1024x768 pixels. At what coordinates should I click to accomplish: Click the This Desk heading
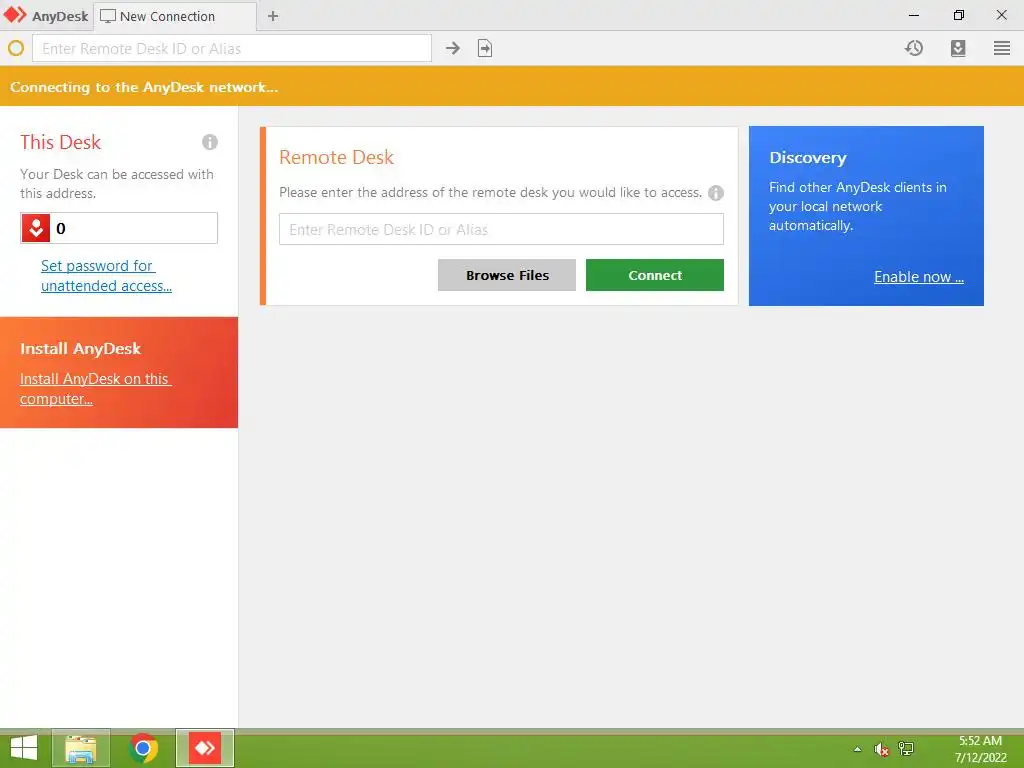click(60, 142)
